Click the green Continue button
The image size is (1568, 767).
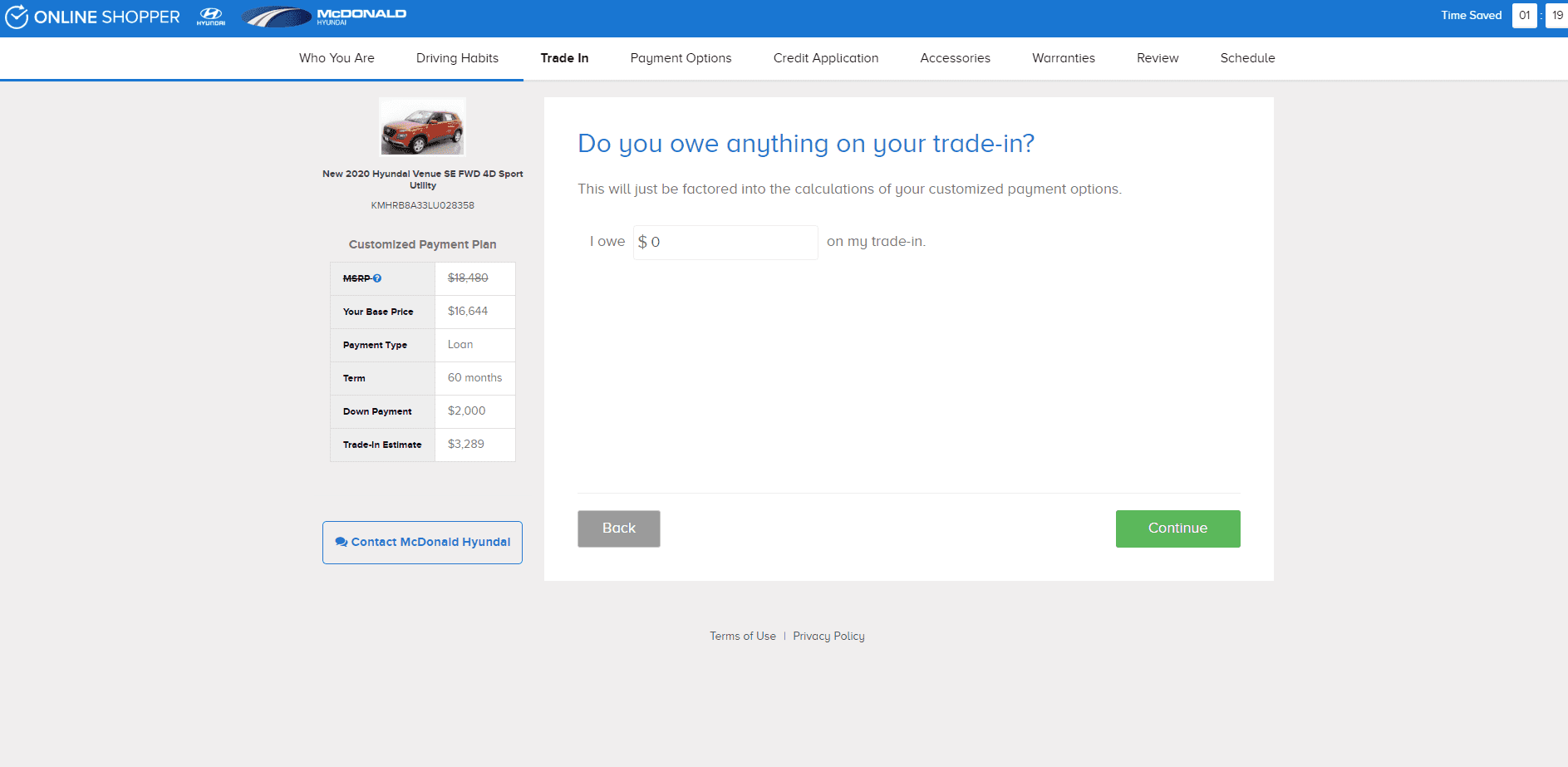point(1177,529)
